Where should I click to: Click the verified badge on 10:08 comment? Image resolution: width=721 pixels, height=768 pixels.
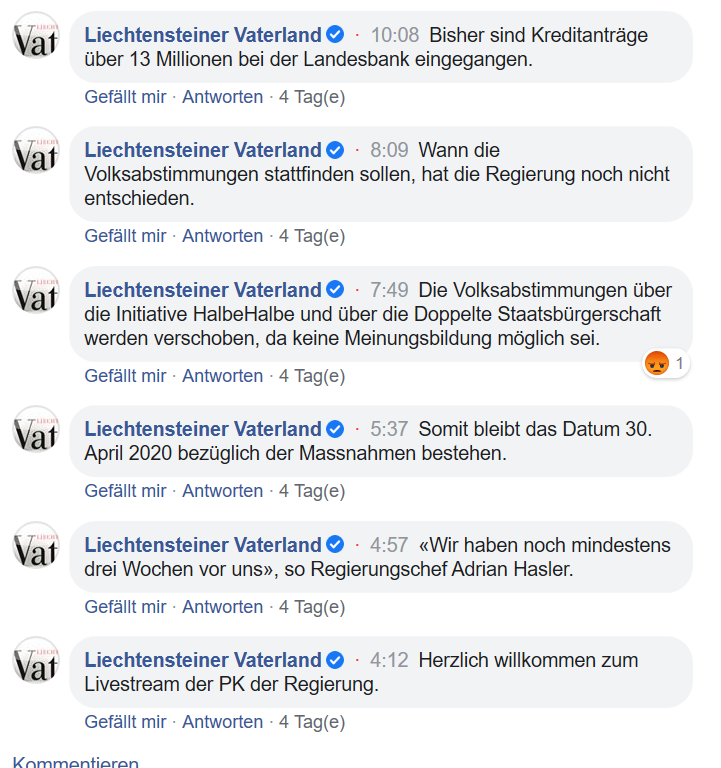(335, 36)
